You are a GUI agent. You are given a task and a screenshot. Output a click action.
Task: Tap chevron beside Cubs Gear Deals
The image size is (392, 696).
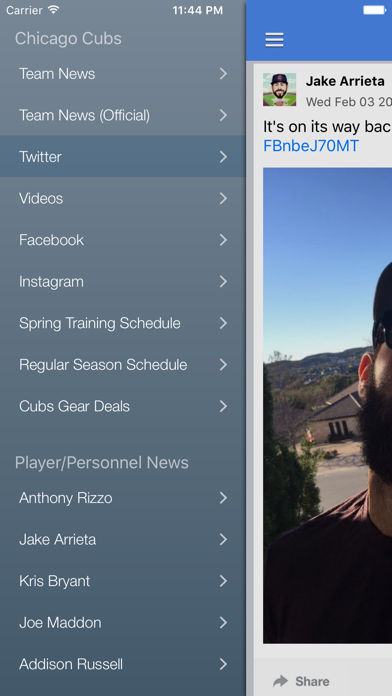coord(223,406)
